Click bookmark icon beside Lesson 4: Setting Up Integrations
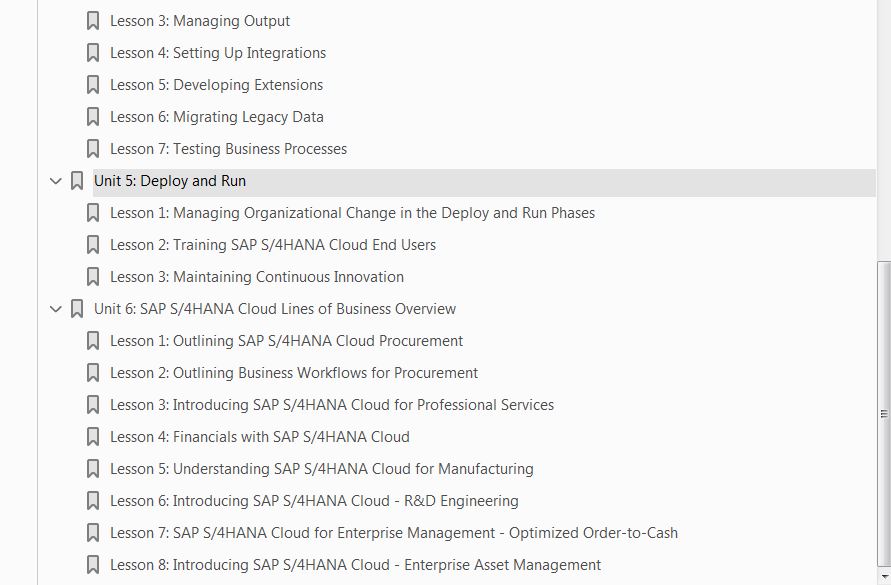 (x=93, y=53)
